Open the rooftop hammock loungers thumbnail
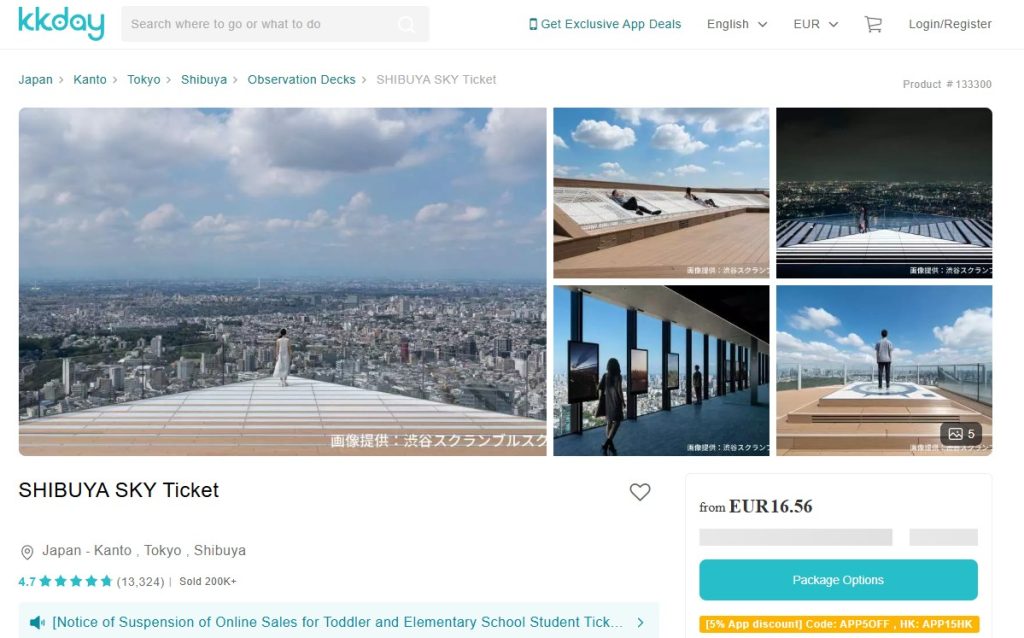This screenshot has height=638, width=1024. click(x=661, y=193)
